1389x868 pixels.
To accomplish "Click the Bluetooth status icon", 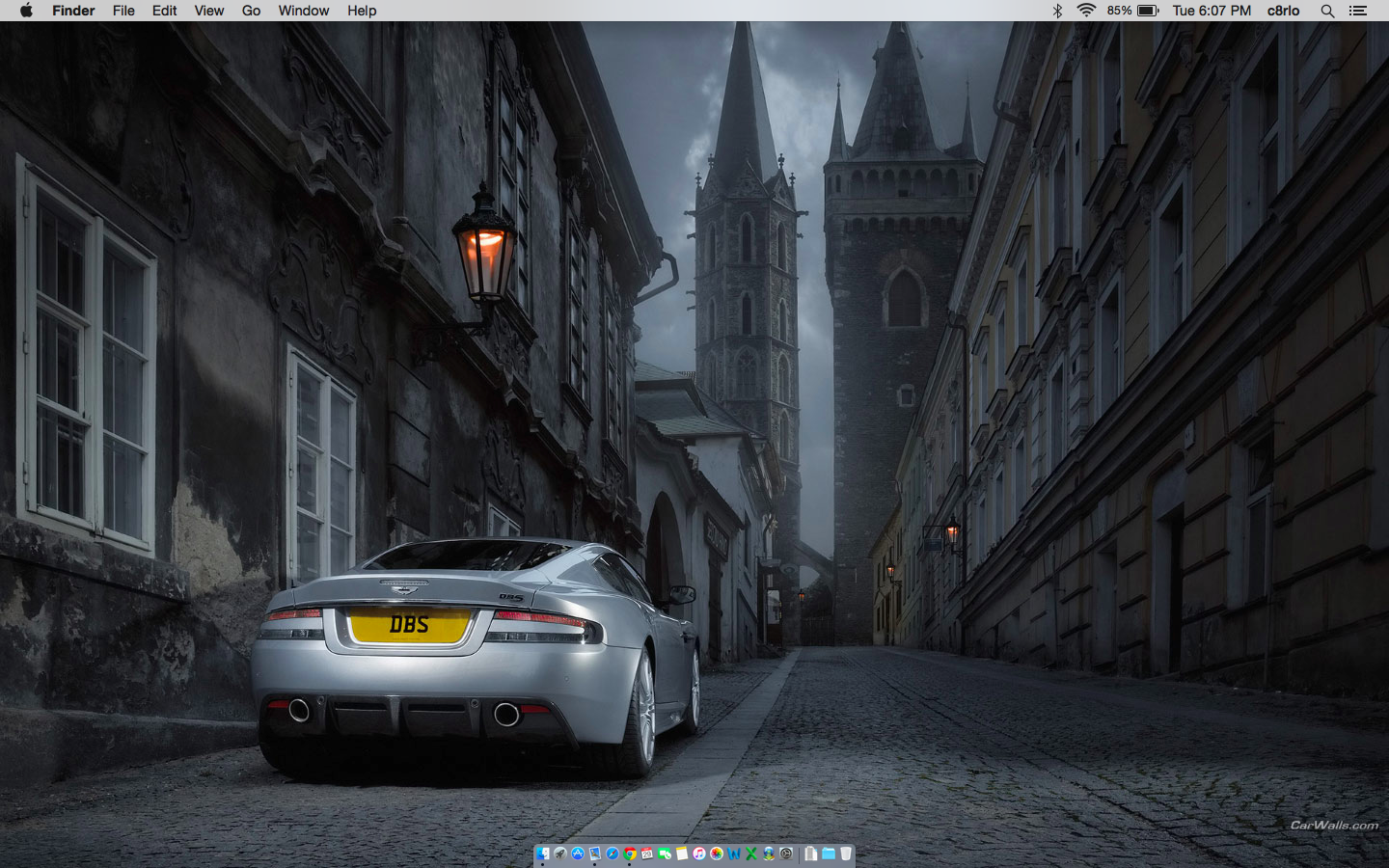I will [1057, 11].
